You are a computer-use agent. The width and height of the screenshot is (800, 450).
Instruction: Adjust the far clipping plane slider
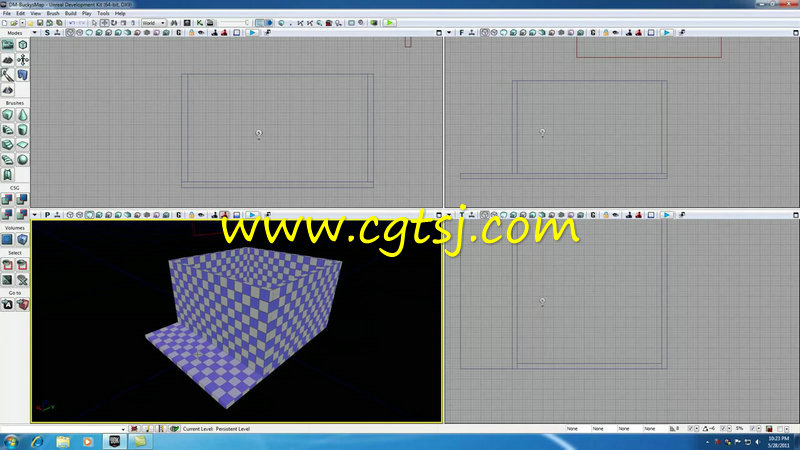[x=235, y=23]
